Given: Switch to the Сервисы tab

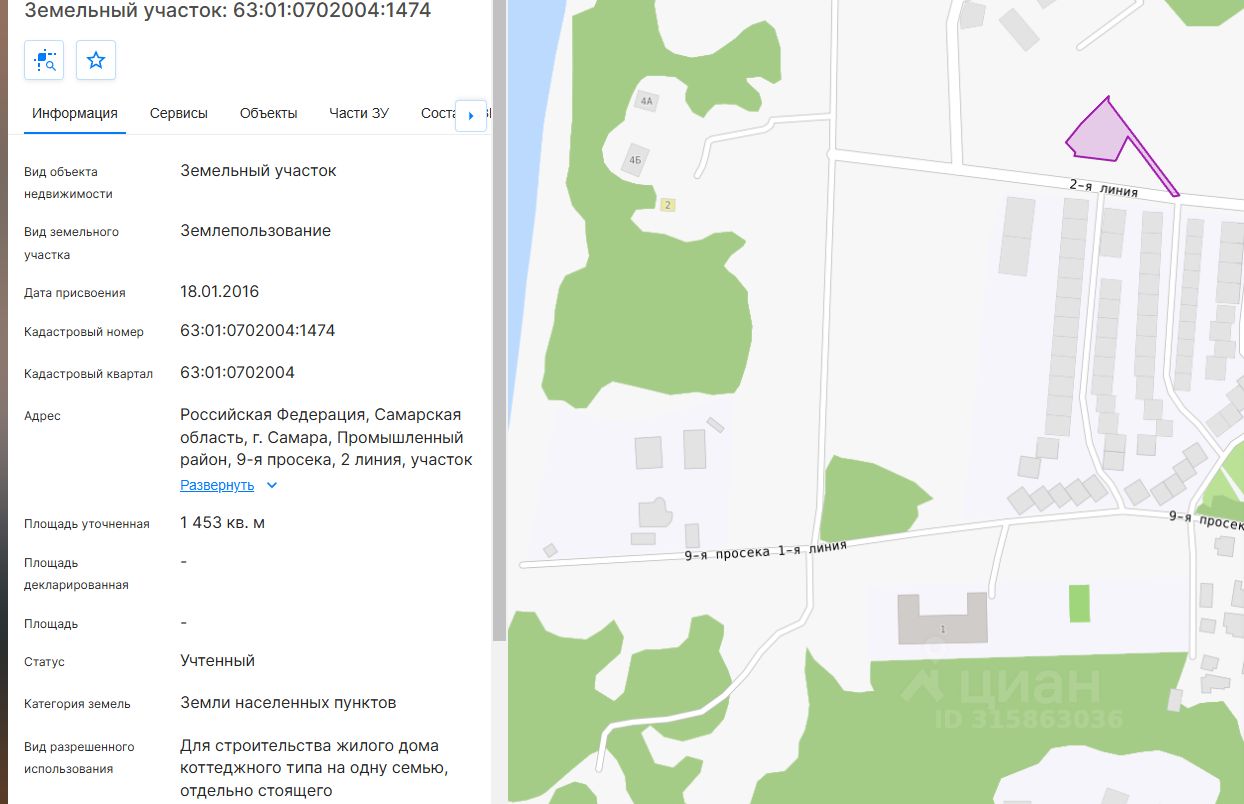Looking at the screenshot, I should pos(179,113).
